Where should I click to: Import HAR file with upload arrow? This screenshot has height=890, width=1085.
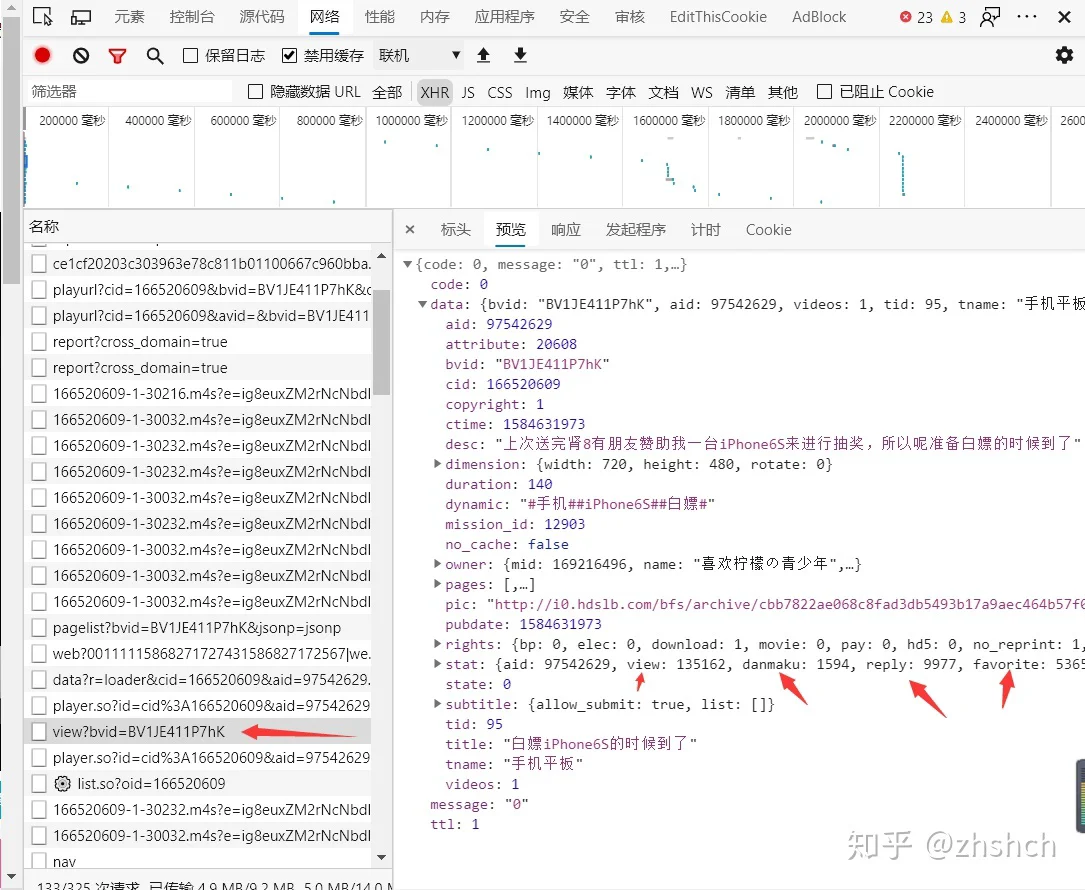(484, 55)
